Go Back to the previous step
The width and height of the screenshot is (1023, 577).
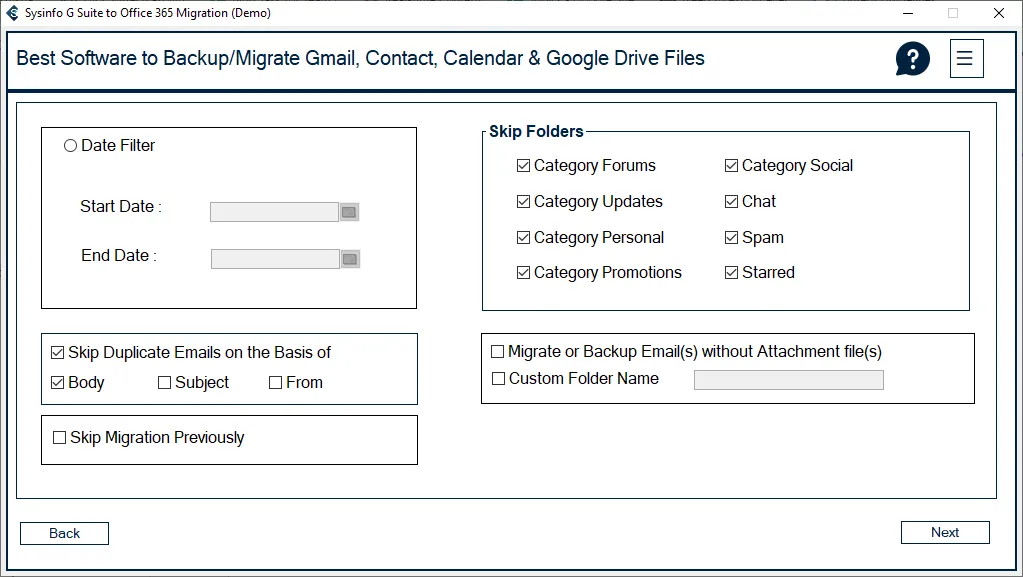[x=64, y=534]
